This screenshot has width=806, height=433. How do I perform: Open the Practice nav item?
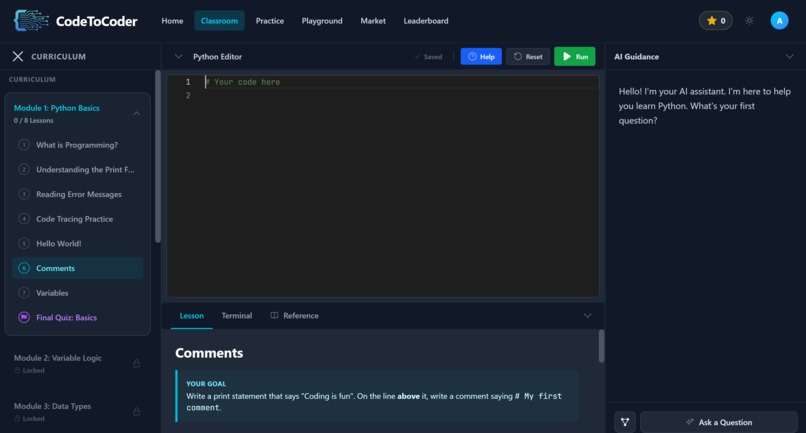270,21
